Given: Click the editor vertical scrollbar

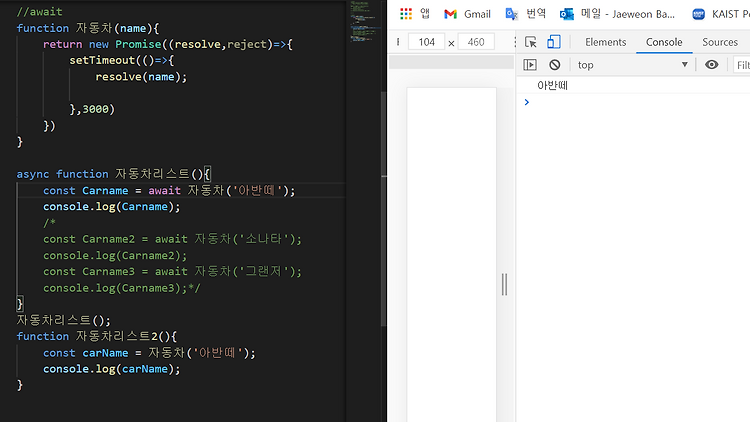Looking at the screenshot, I should pyautogui.click(x=384, y=208).
